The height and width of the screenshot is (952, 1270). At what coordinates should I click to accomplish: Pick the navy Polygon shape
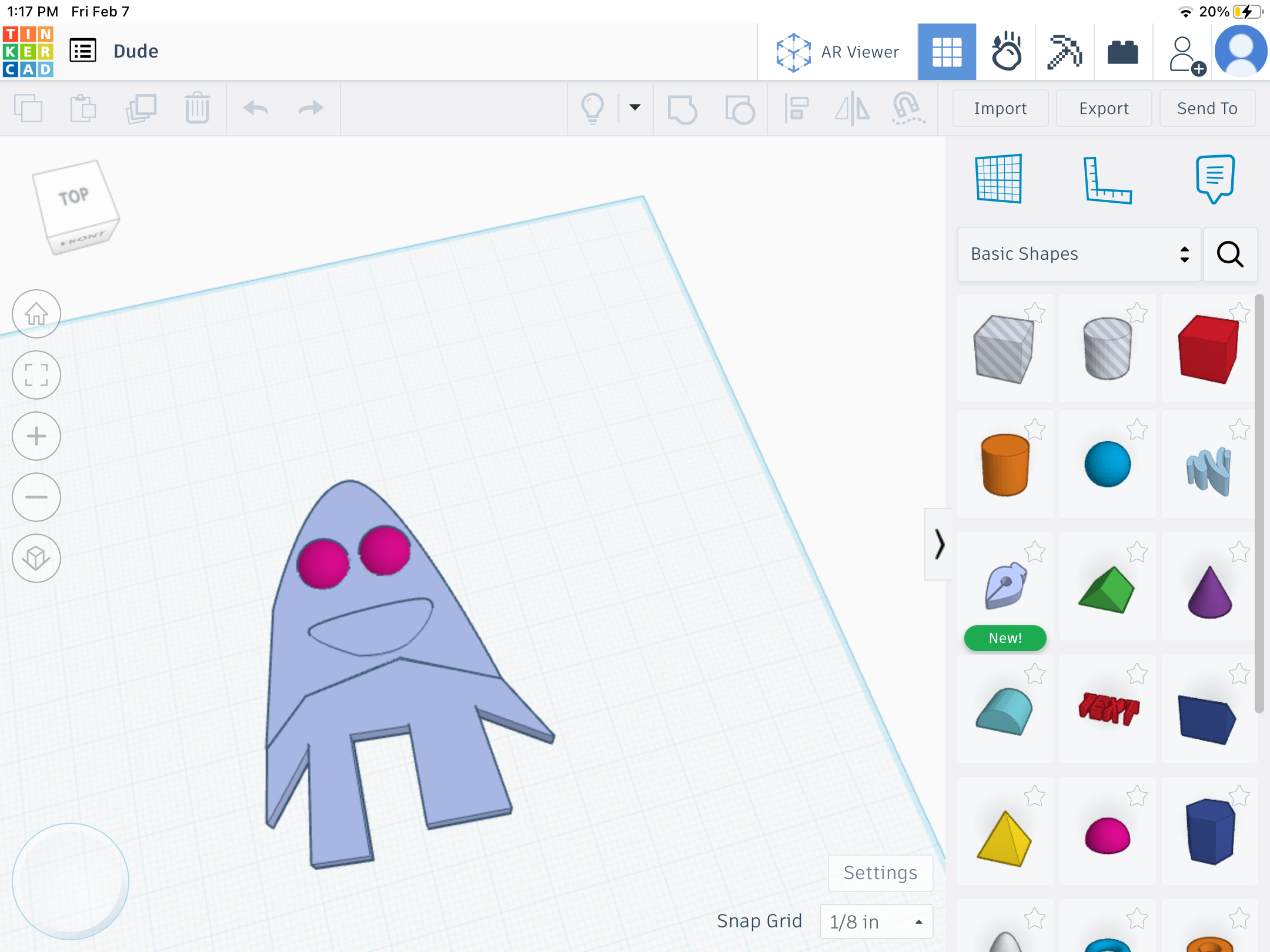[1210, 831]
